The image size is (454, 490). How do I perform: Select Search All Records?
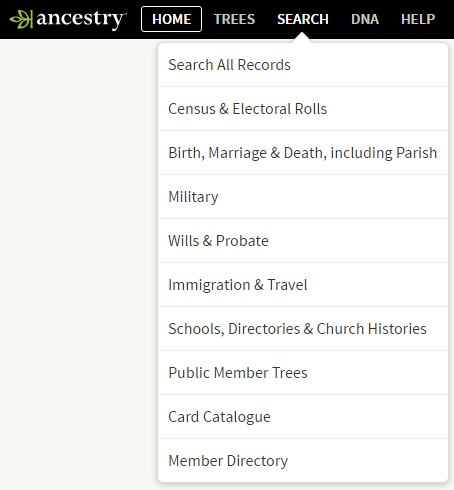click(303, 65)
